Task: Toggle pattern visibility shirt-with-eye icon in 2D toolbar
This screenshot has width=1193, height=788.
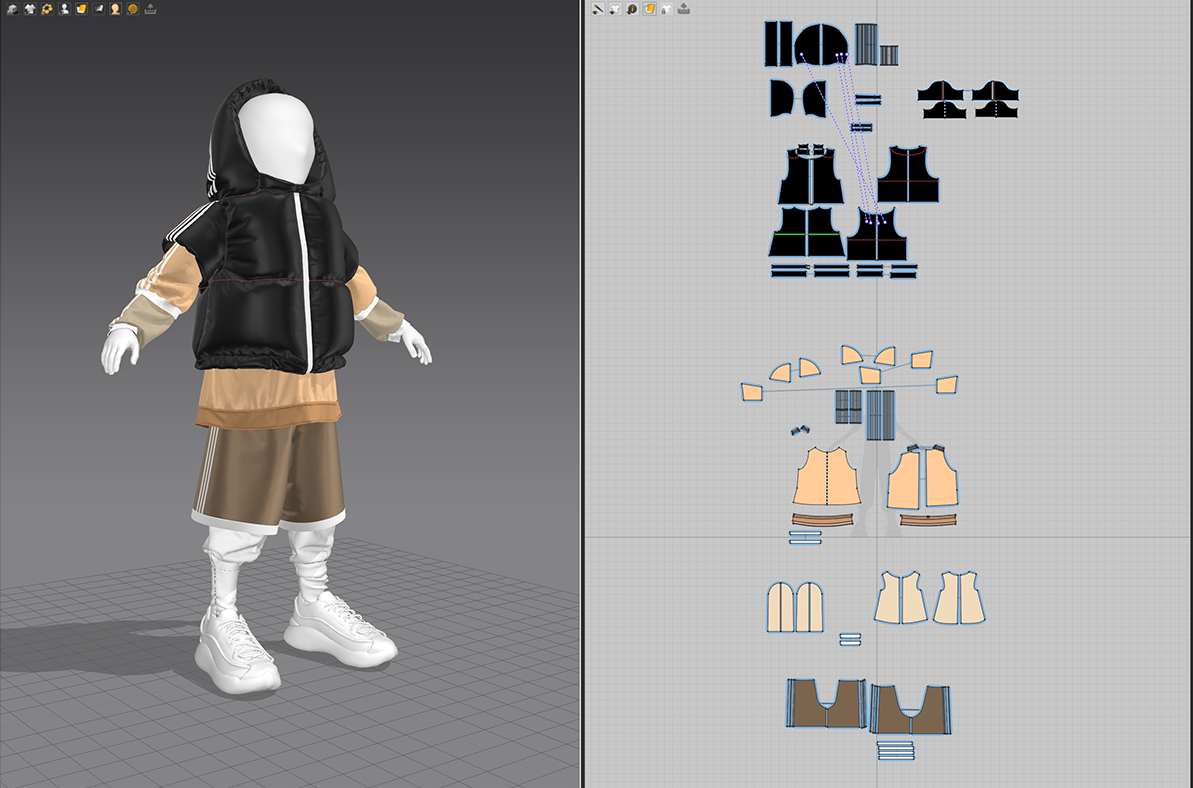Action: [615, 9]
